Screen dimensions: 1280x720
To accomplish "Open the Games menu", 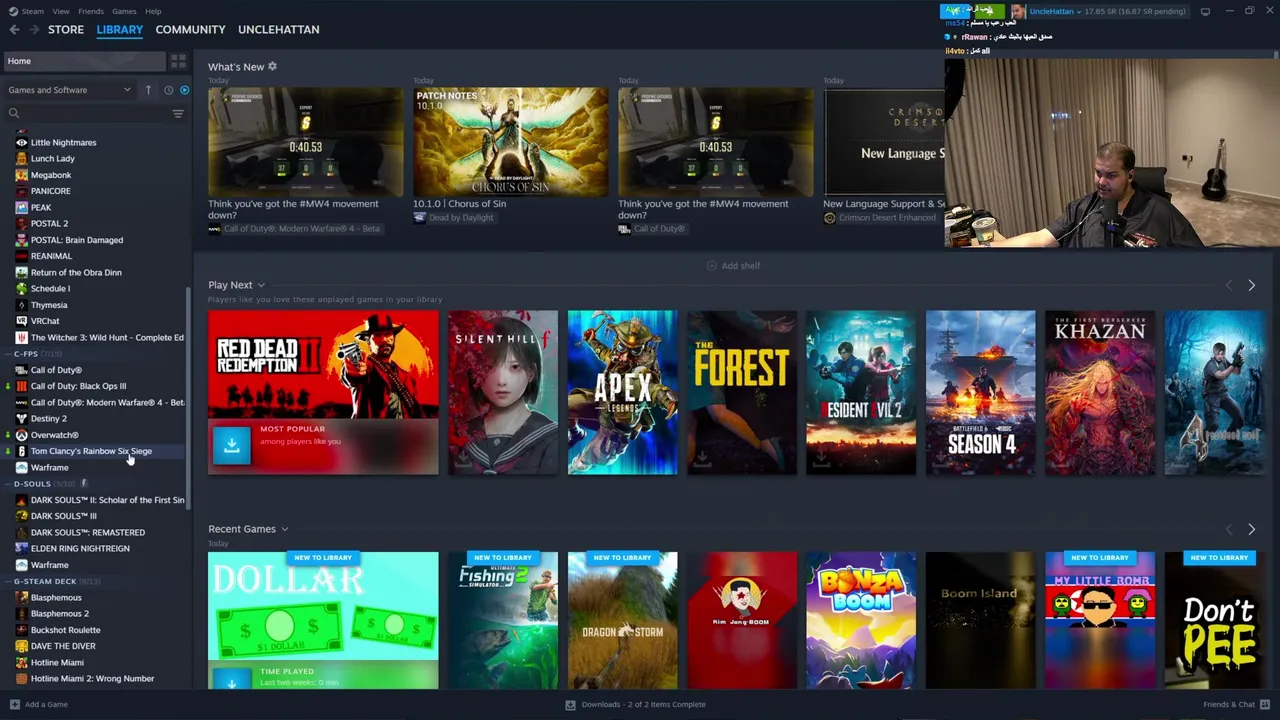I will point(124,11).
